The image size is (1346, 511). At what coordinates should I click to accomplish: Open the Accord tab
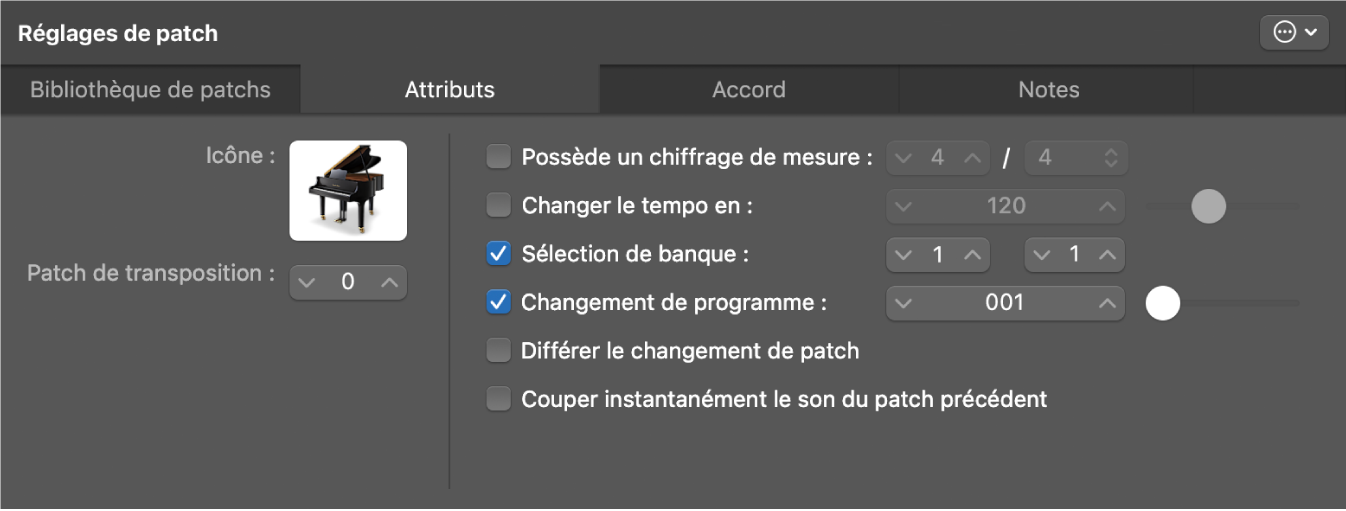(749, 90)
